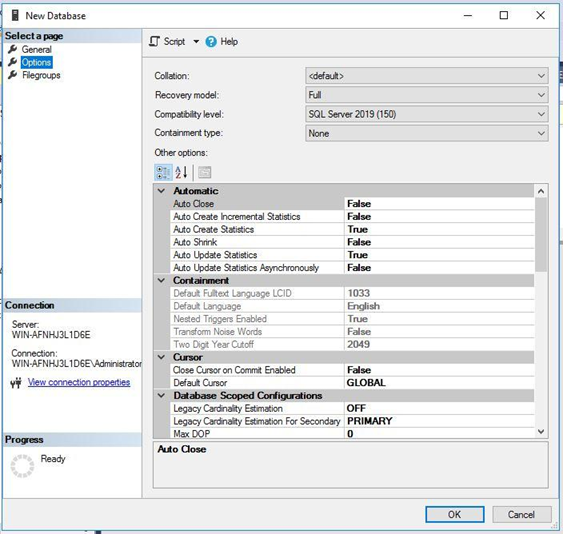Click the Property Pages icon
563x534 pixels.
coord(204,172)
